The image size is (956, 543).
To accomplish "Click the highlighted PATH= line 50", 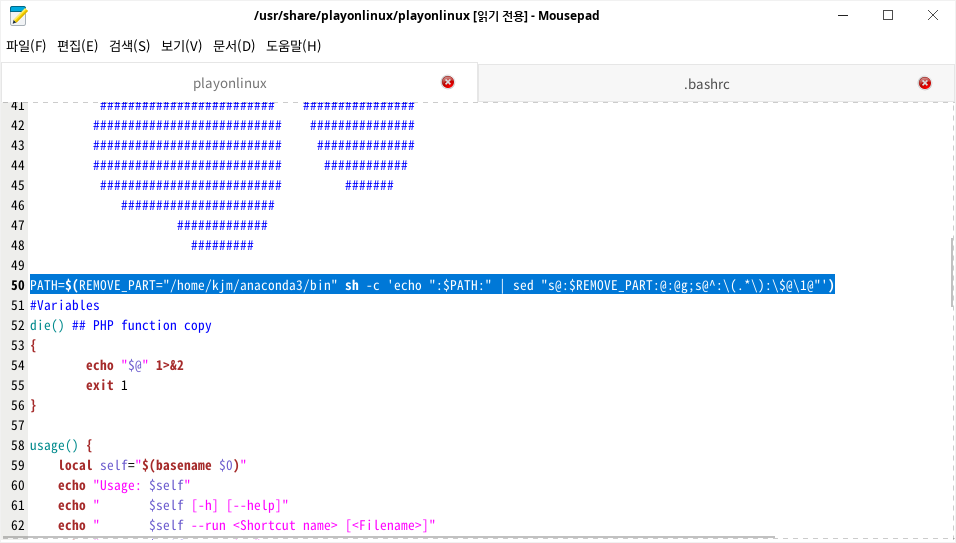I will pos(432,285).
